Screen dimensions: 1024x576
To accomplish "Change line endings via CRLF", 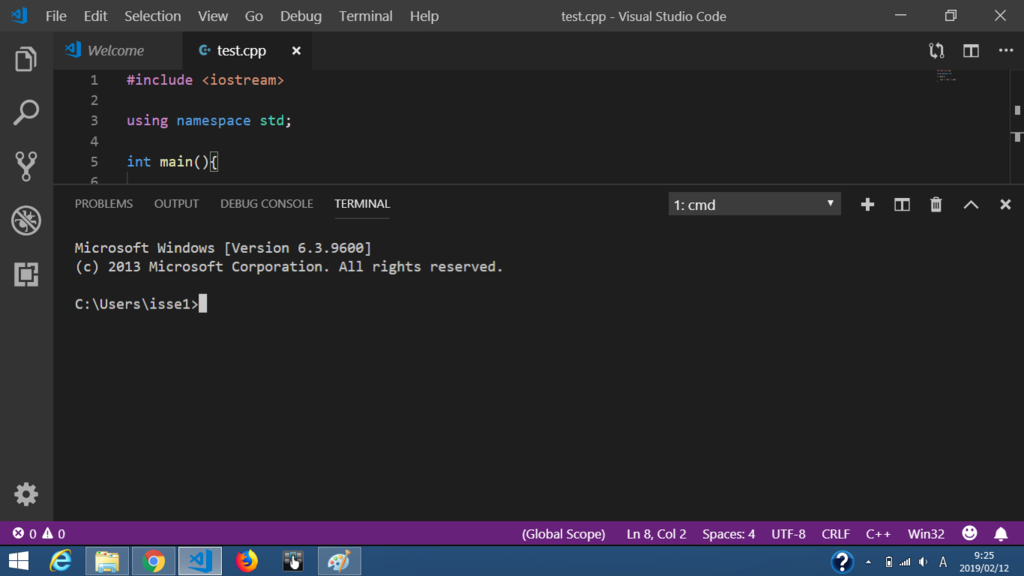I will [x=835, y=534].
